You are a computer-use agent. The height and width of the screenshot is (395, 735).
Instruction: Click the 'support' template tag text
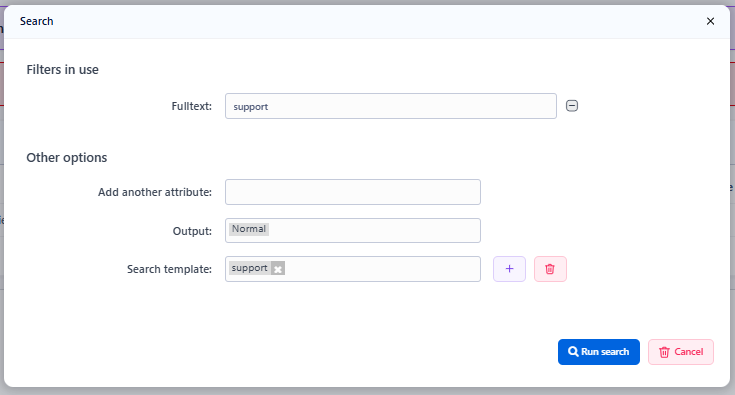coord(249,268)
